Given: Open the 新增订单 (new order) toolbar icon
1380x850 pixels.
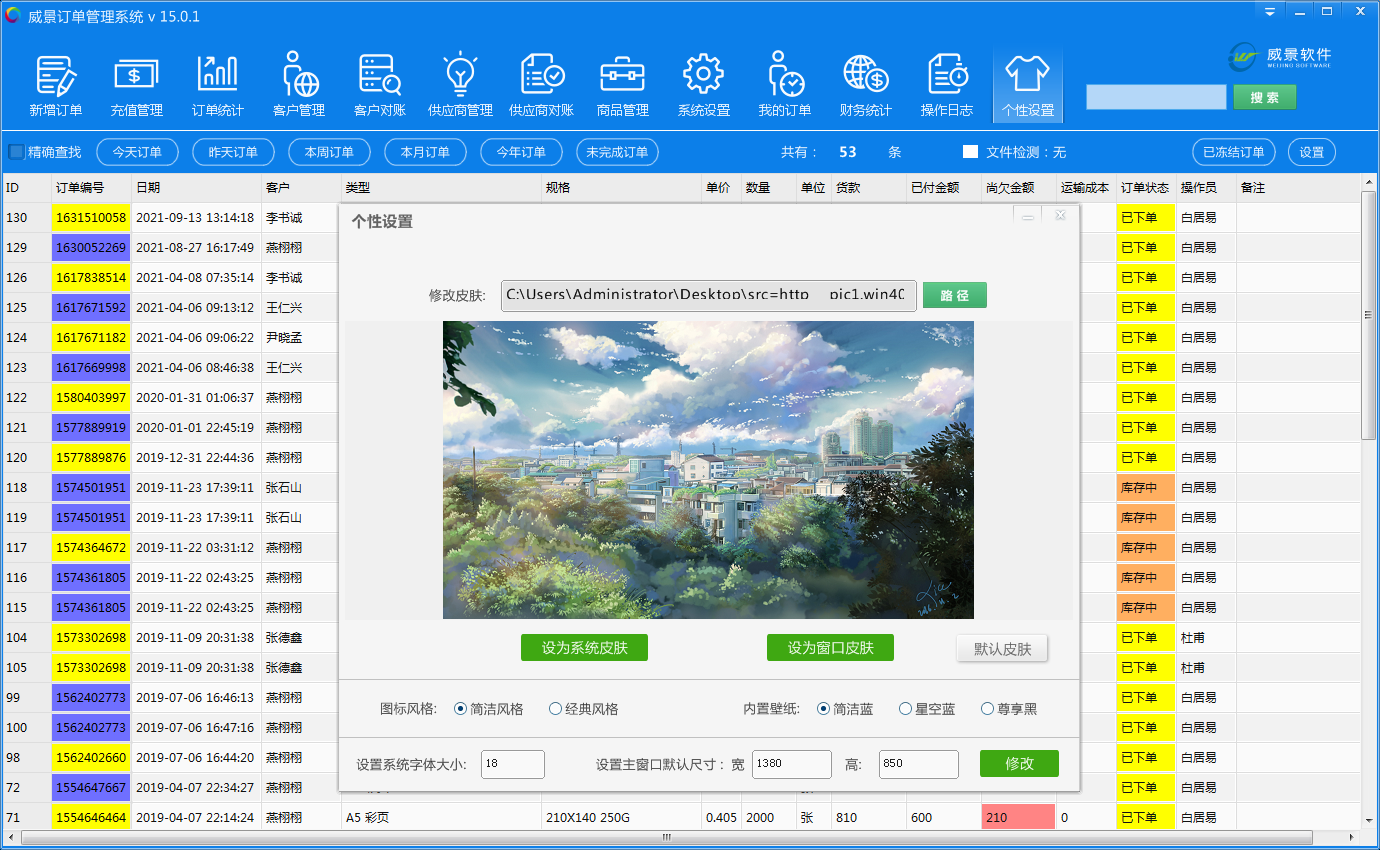Looking at the screenshot, I should tap(56, 86).
